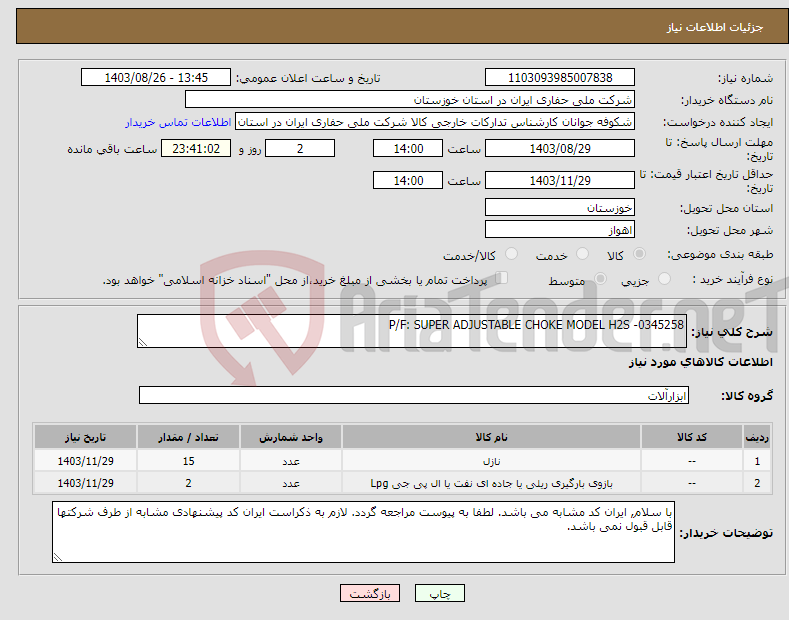
Task: Click the response deadline 14:00 time field
Action: 408,148
